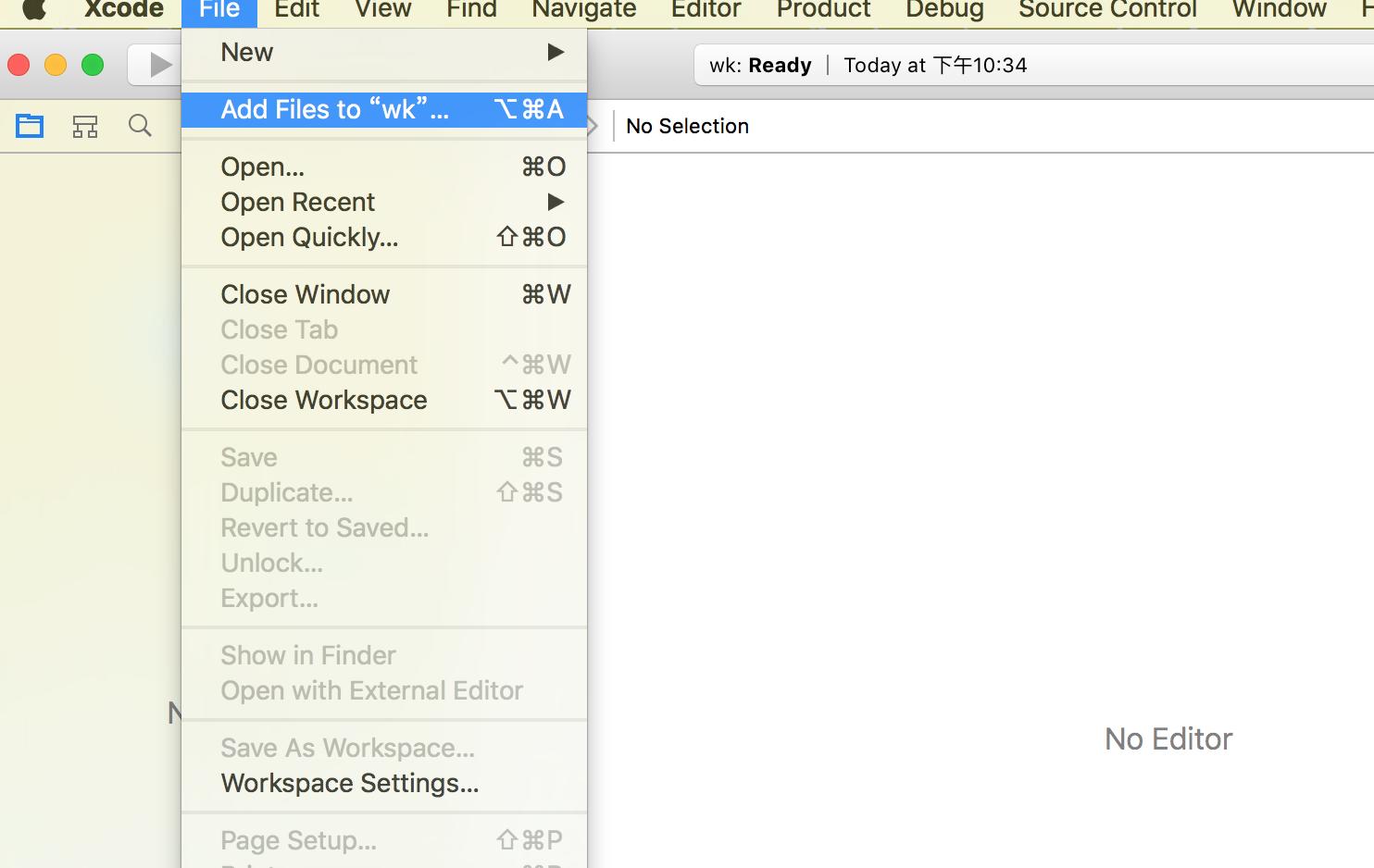Open the Window menu
Screen dimensions: 1374x868
point(1280,9)
